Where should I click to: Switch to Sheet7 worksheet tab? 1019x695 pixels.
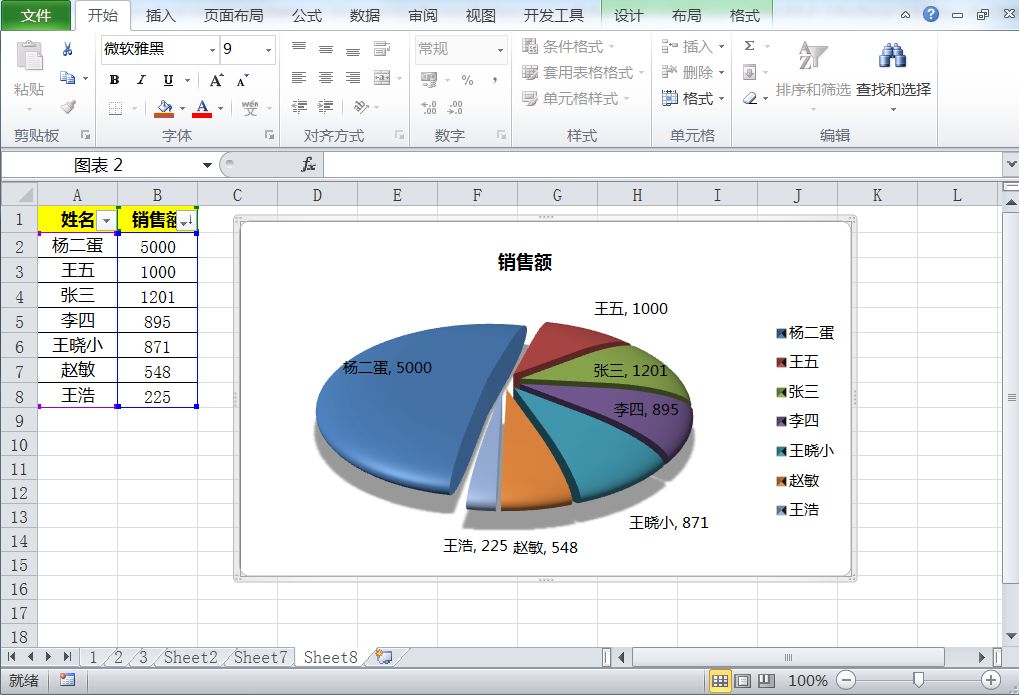click(x=260, y=657)
